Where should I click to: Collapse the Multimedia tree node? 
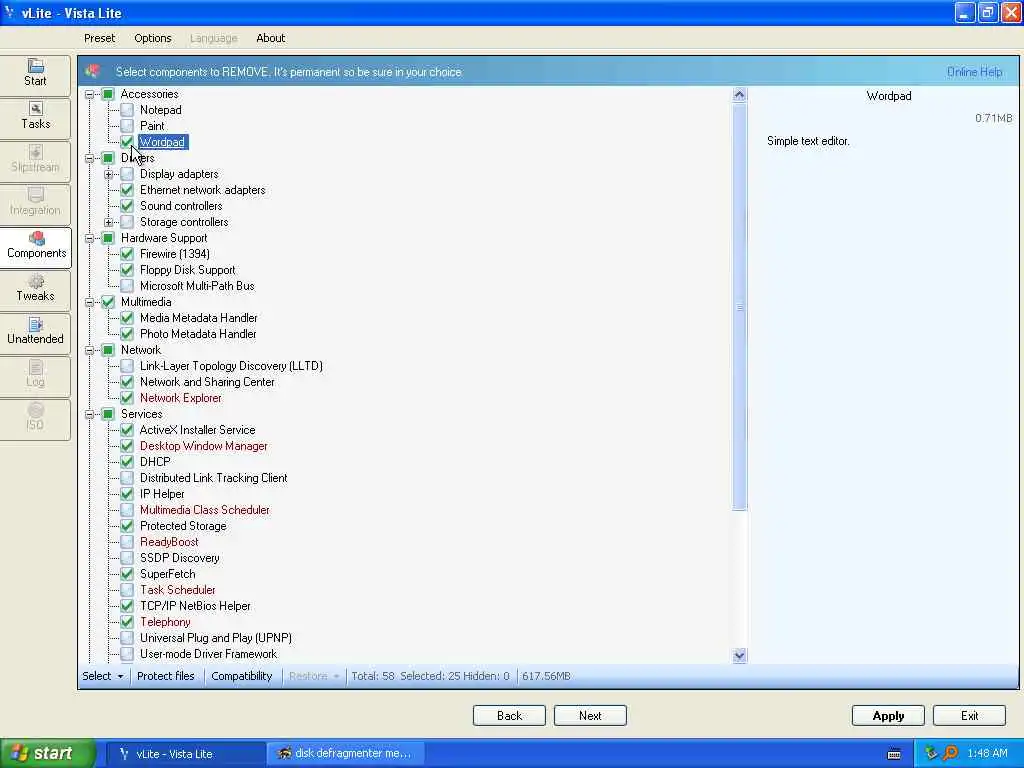pos(89,302)
